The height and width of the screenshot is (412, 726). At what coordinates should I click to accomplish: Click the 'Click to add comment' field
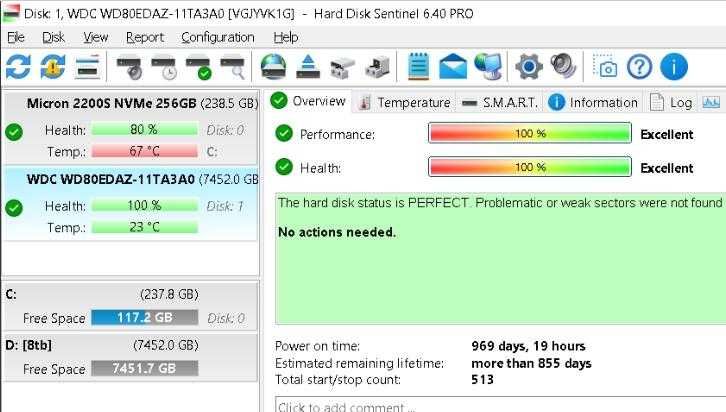501,405
